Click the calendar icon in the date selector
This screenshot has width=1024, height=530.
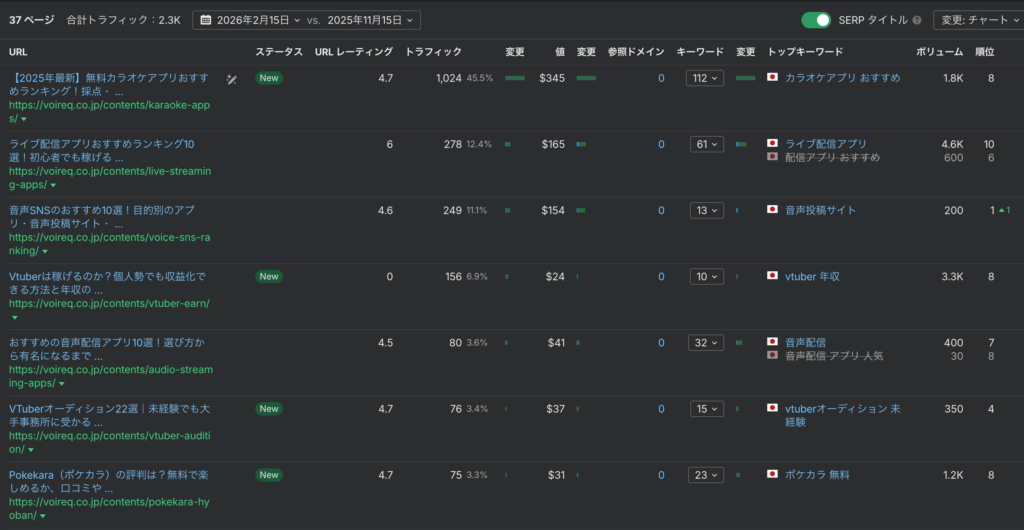tap(205, 20)
